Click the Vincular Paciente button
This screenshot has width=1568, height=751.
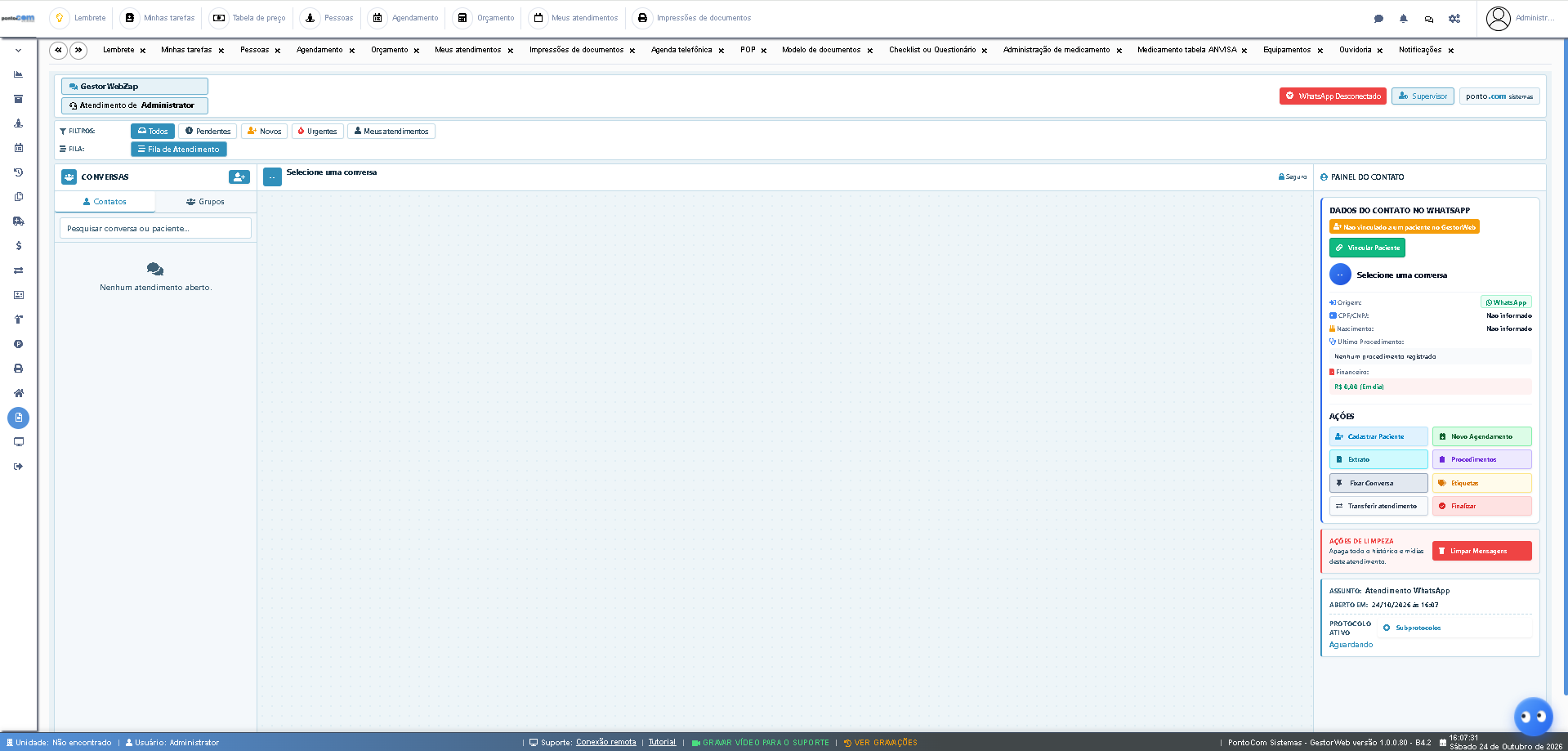pyautogui.click(x=1367, y=248)
